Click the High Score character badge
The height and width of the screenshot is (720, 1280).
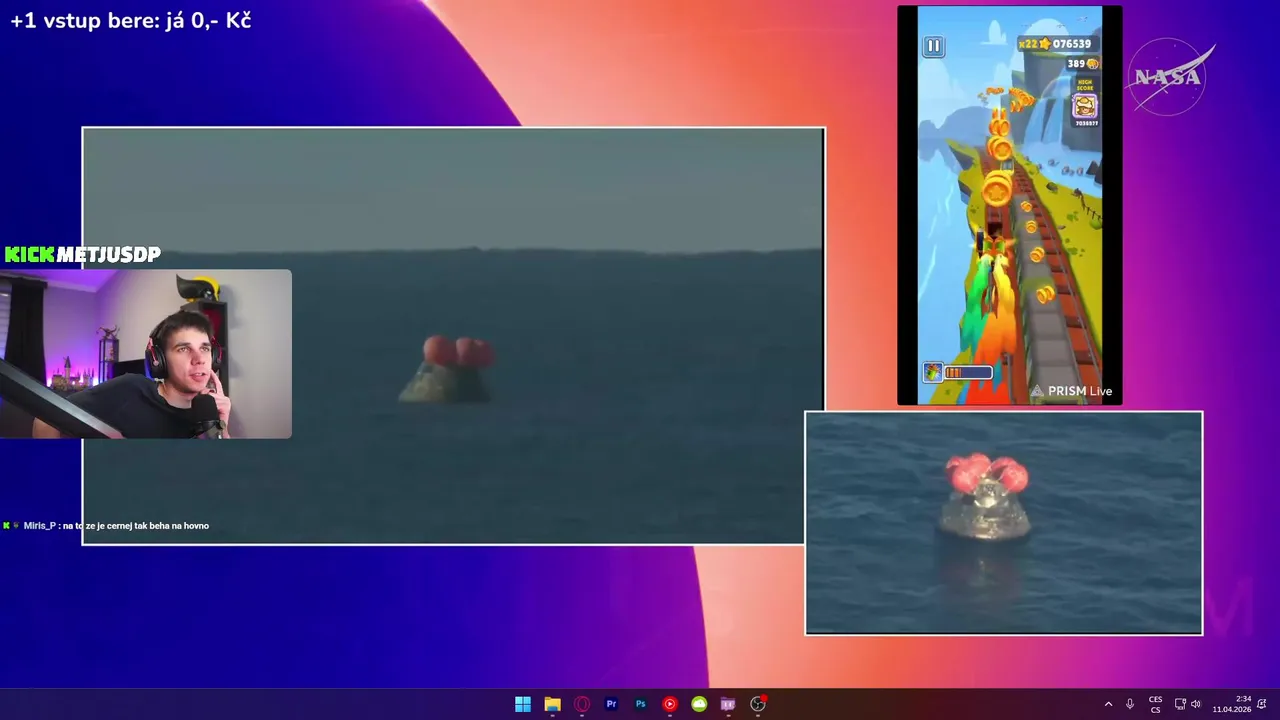pos(1085,104)
